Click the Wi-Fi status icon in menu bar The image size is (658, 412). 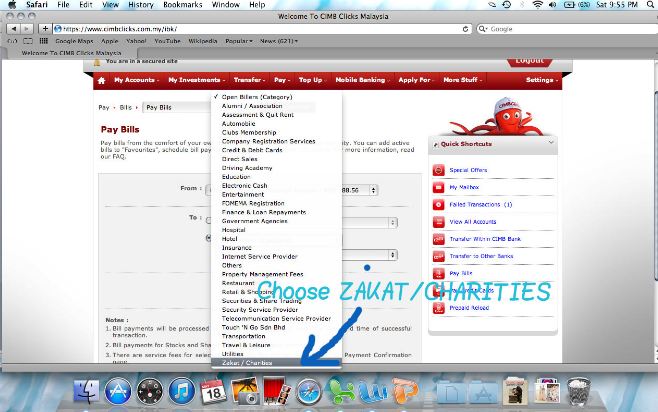538,5
